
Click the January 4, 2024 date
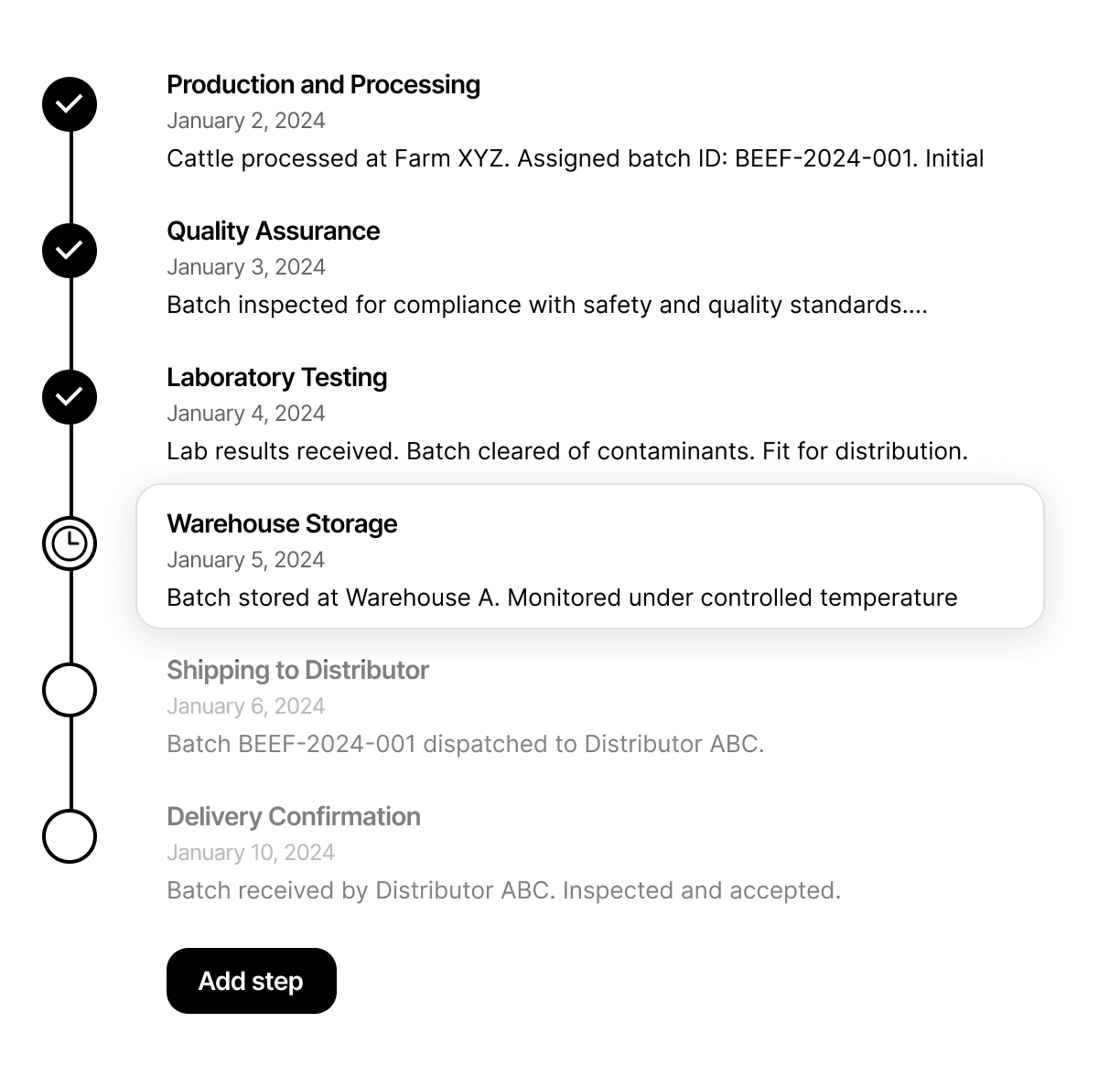coord(246,414)
